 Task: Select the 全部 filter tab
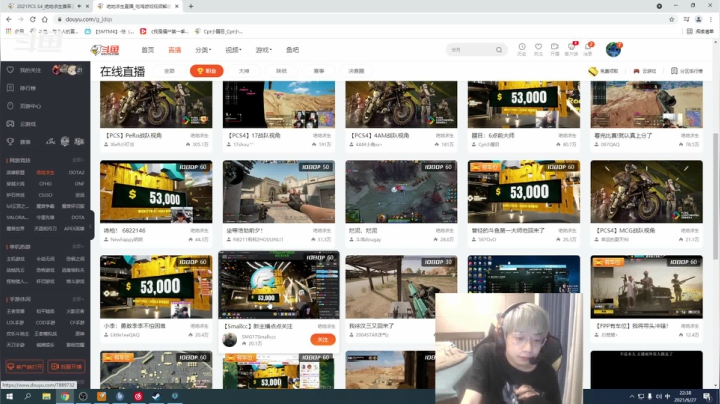169,71
